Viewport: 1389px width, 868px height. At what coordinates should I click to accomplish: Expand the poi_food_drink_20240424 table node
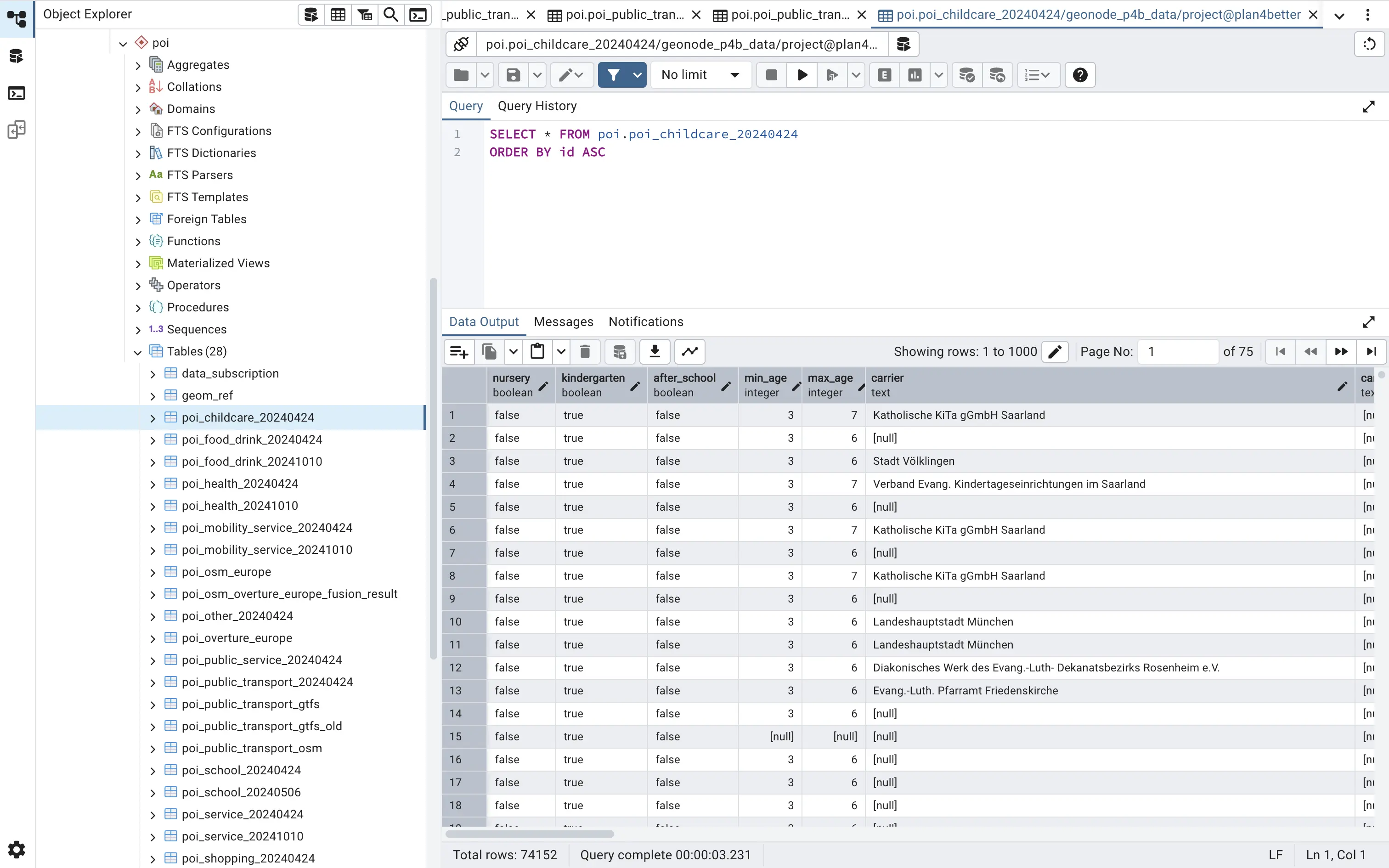click(152, 440)
